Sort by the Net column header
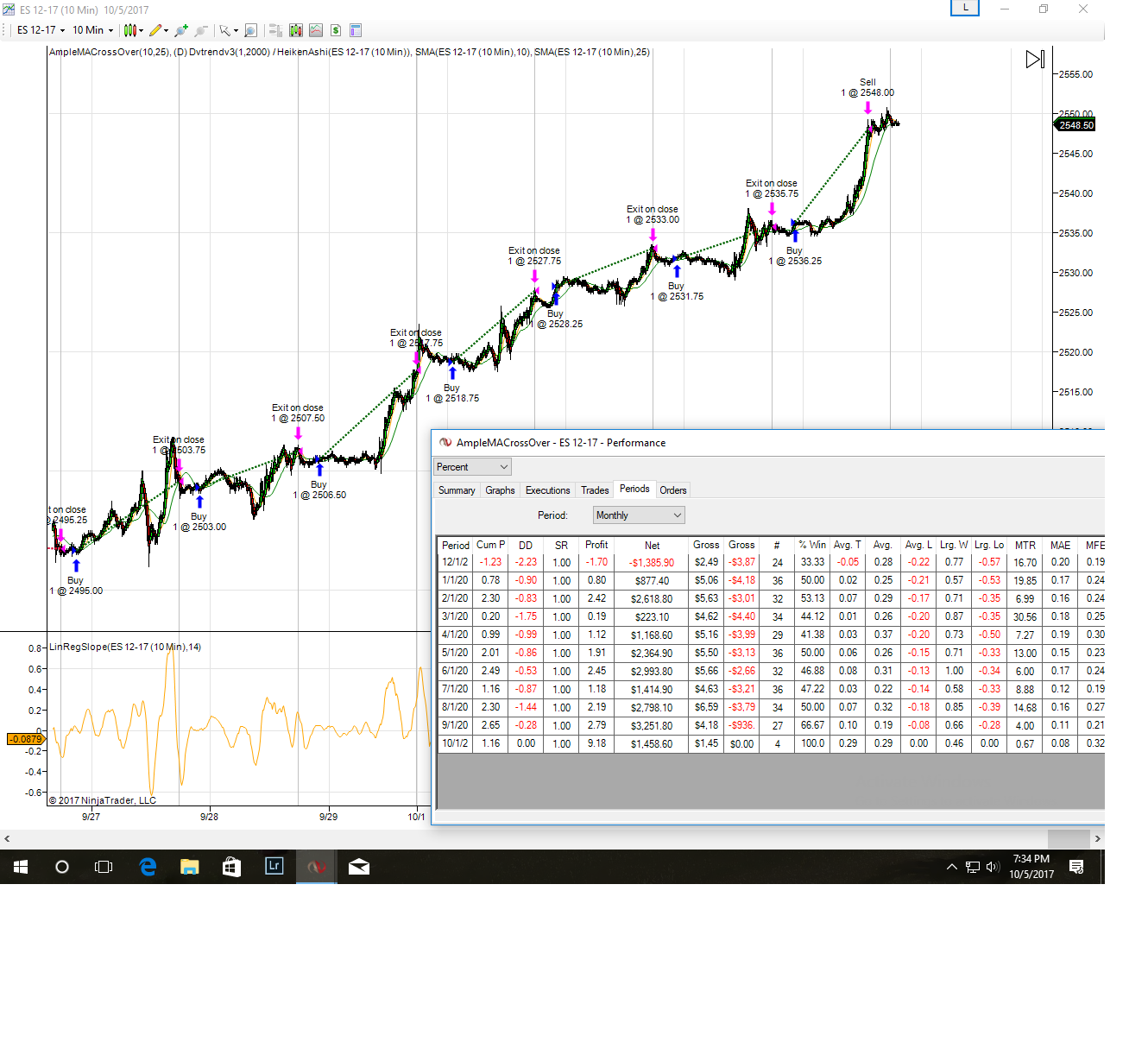Screen dimensions: 1148x1055 [652, 546]
